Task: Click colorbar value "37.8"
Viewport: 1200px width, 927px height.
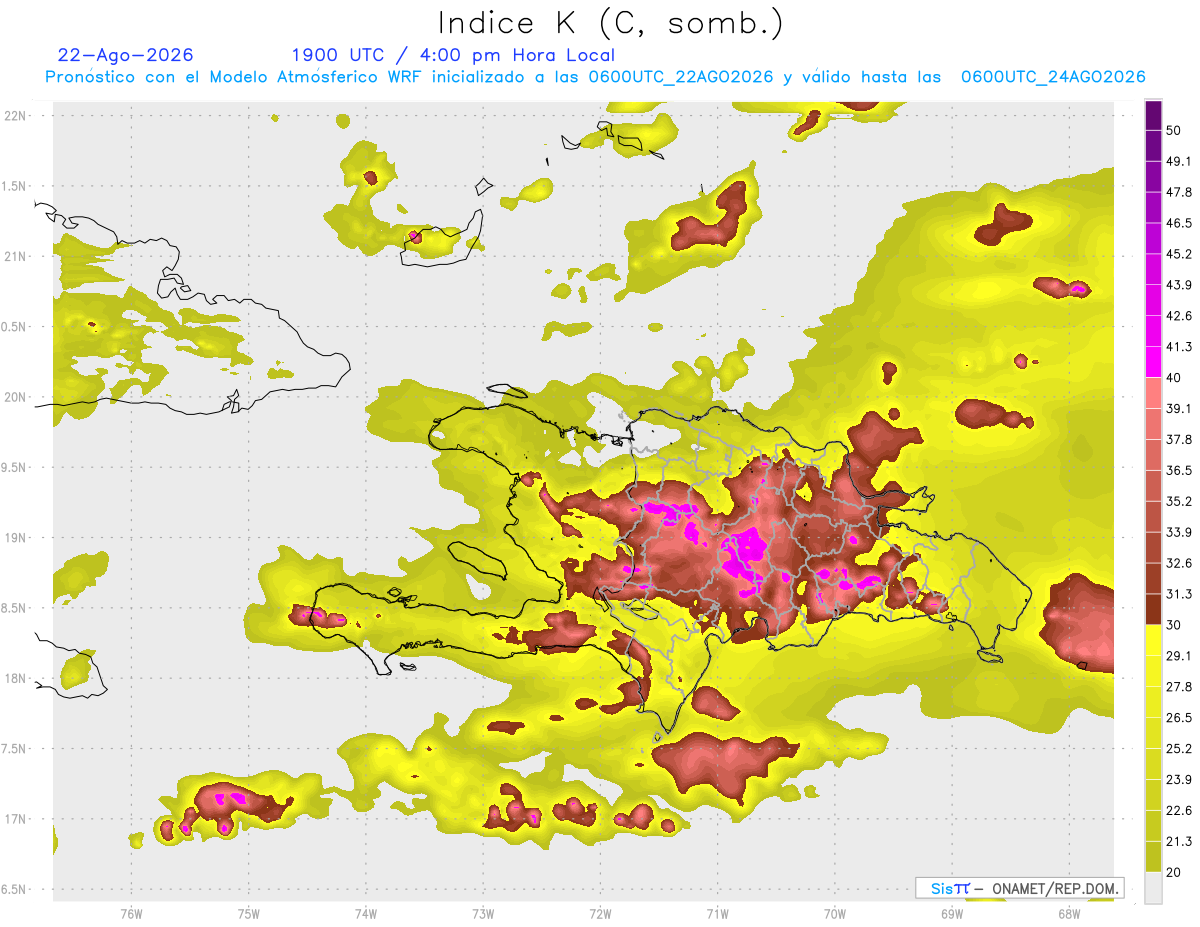Action: [1179, 439]
